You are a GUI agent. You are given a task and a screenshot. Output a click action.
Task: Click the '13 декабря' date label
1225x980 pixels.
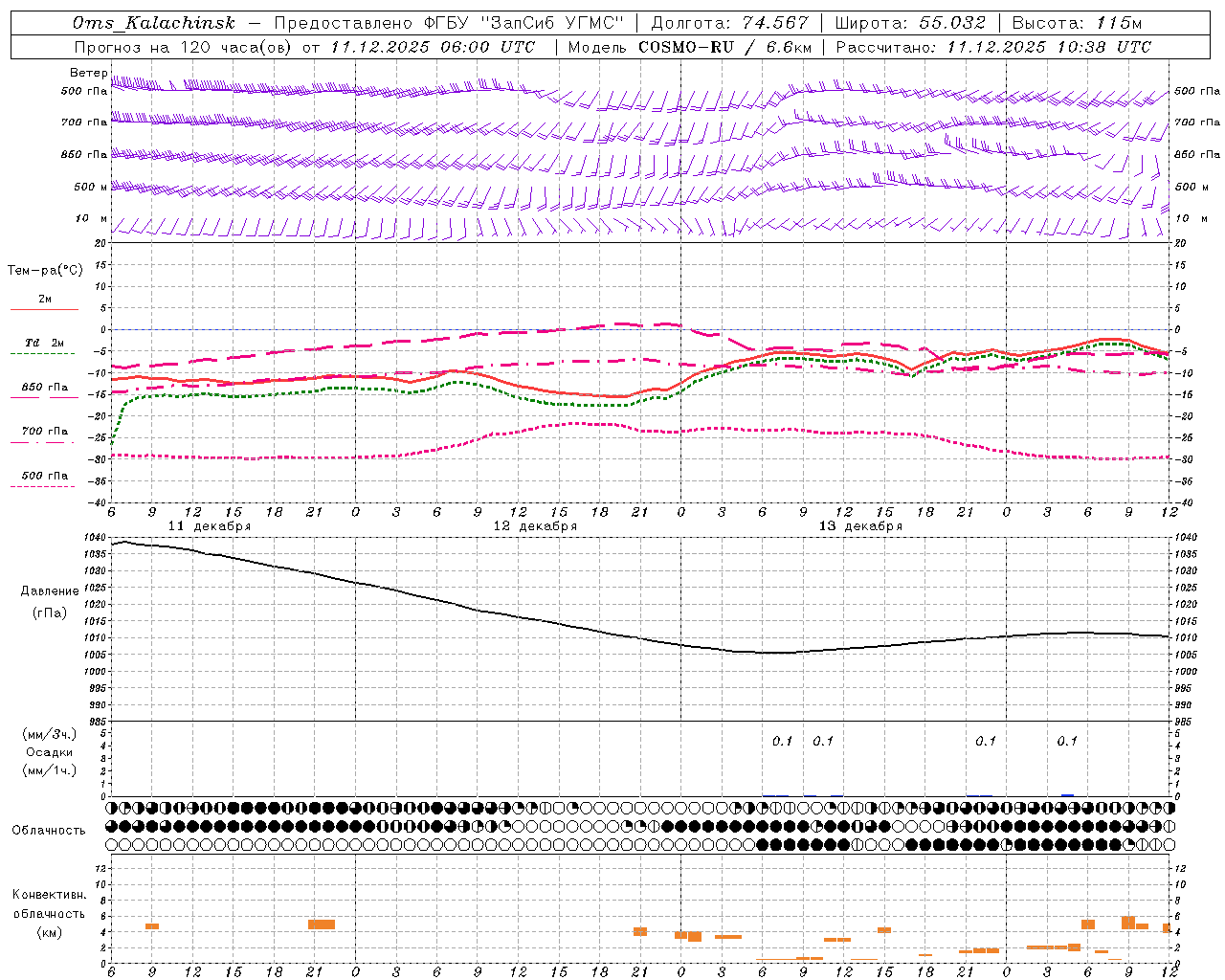coord(860,526)
